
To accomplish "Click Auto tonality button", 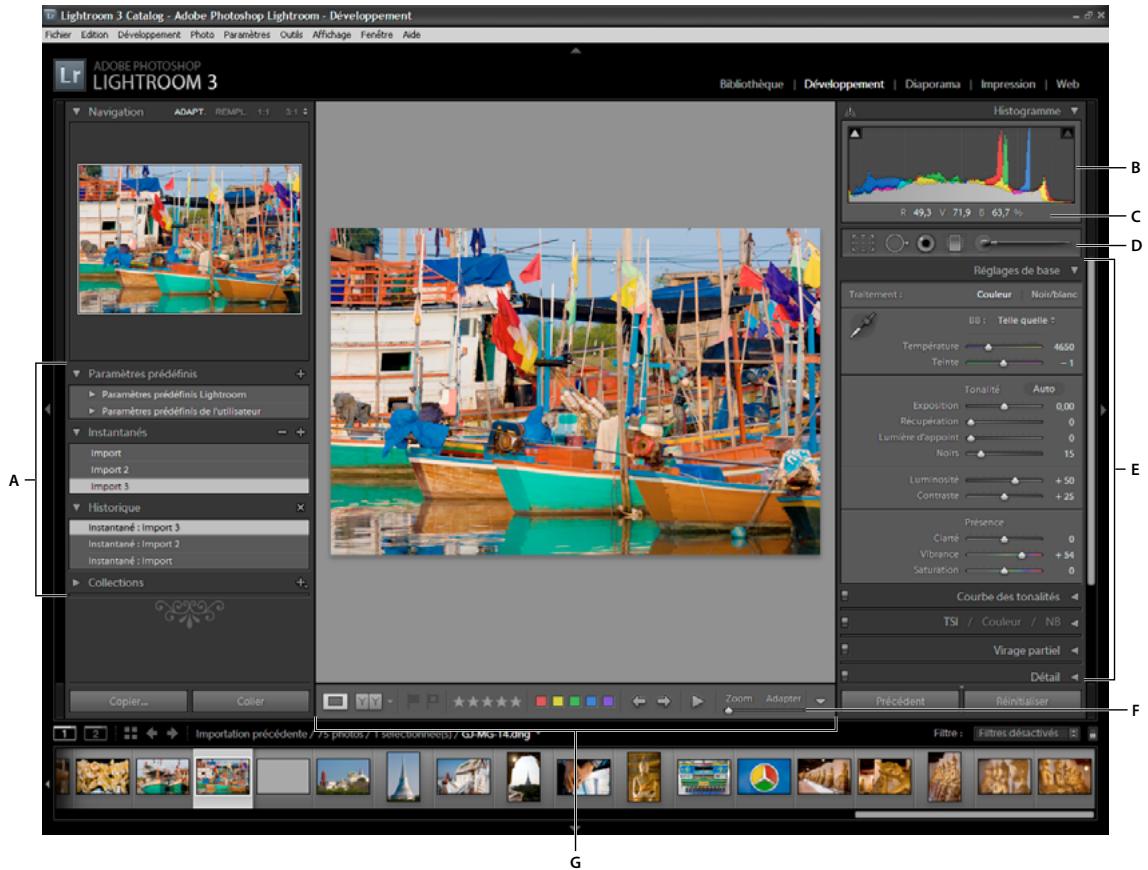I will [x=1043, y=389].
